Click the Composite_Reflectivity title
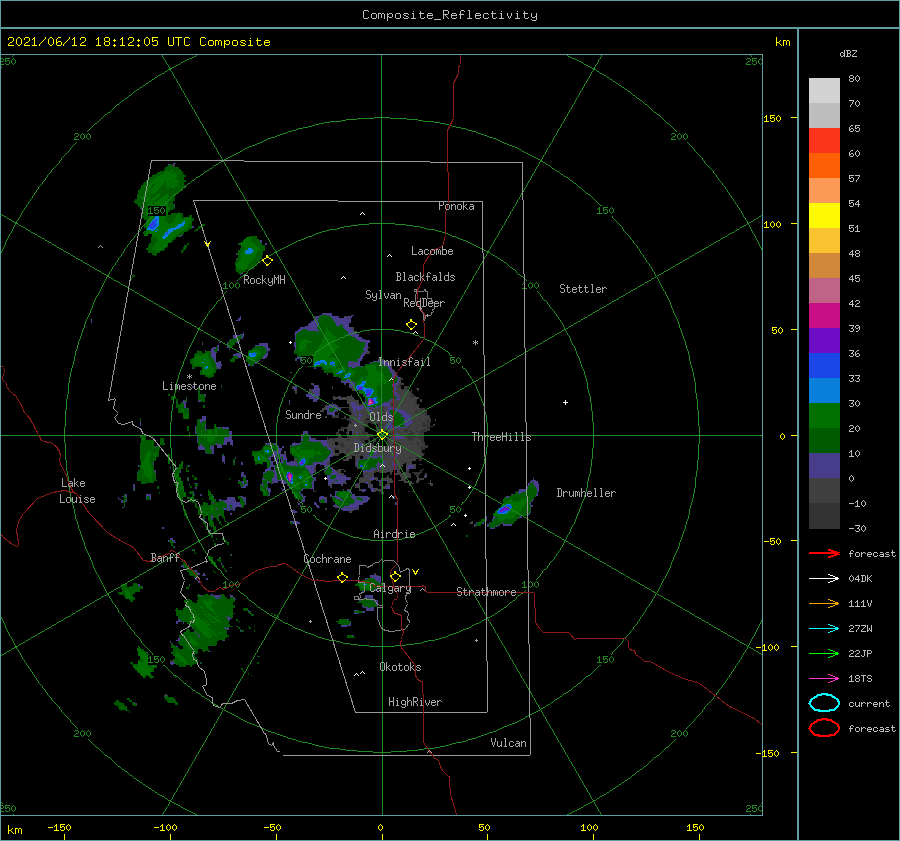 pyautogui.click(x=450, y=15)
